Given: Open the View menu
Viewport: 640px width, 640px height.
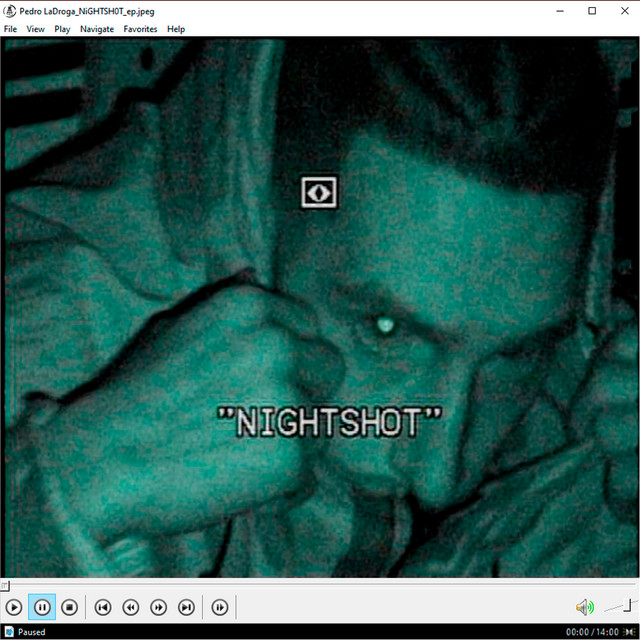Looking at the screenshot, I should [x=36, y=29].
